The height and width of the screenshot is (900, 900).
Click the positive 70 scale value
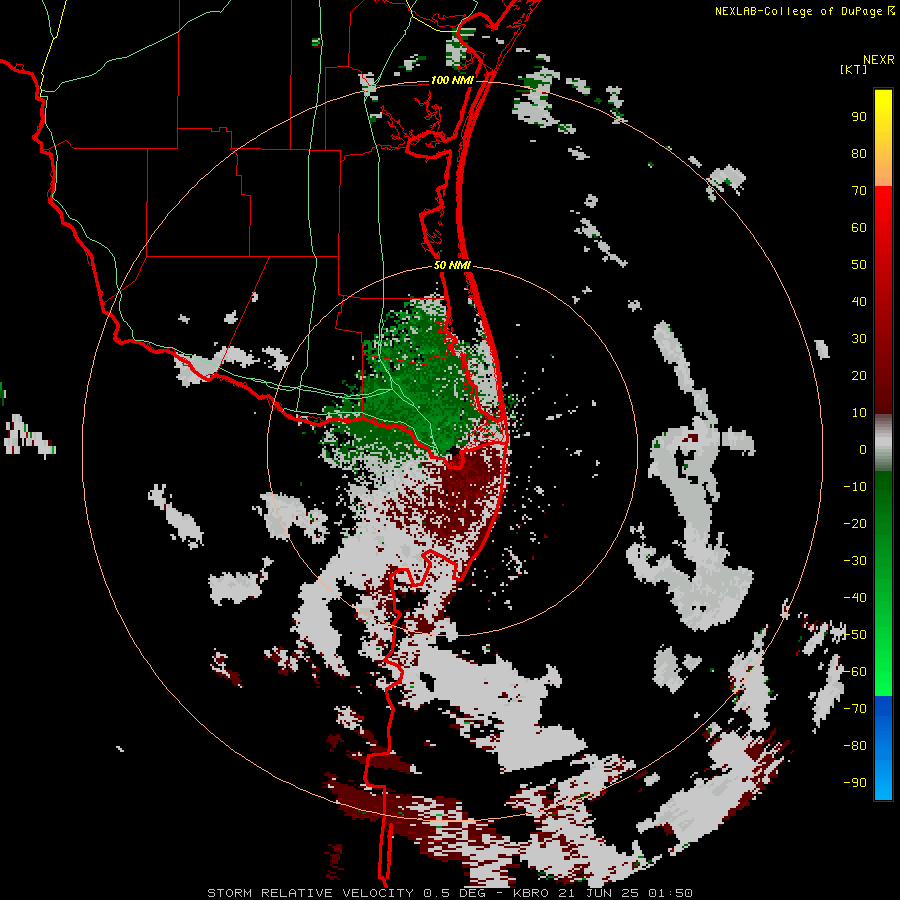pyautogui.click(x=859, y=191)
